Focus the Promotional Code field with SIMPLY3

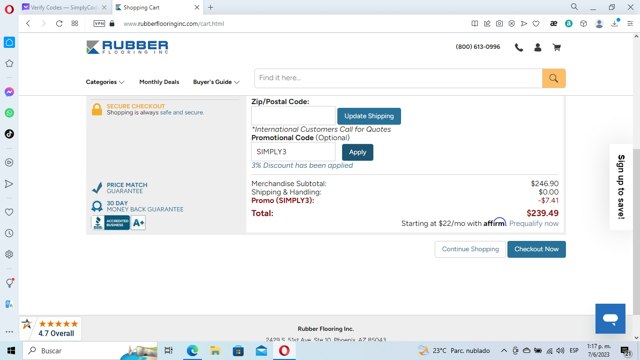point(293,152)
